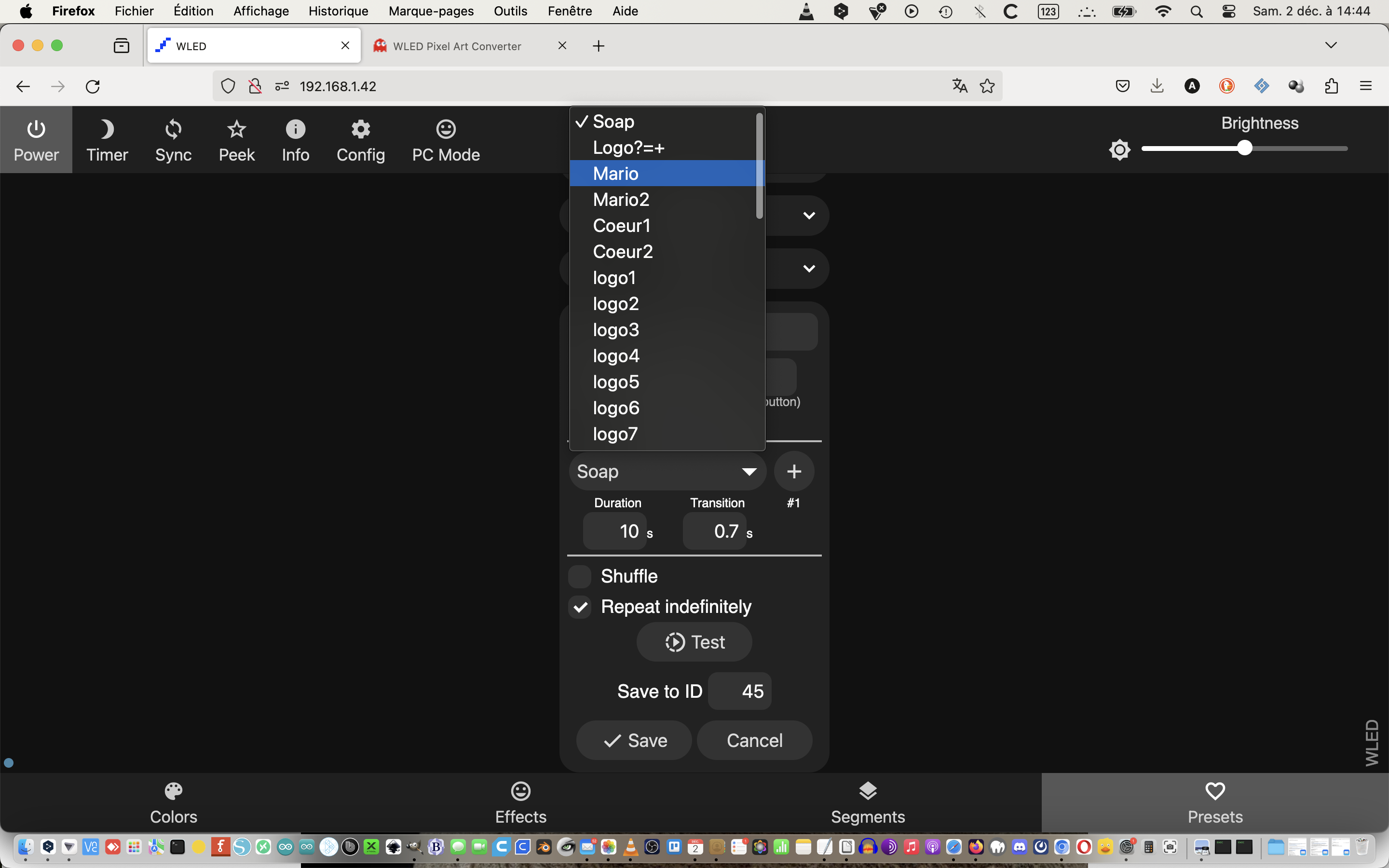Open the Info panel

click(x=296, y=140)
